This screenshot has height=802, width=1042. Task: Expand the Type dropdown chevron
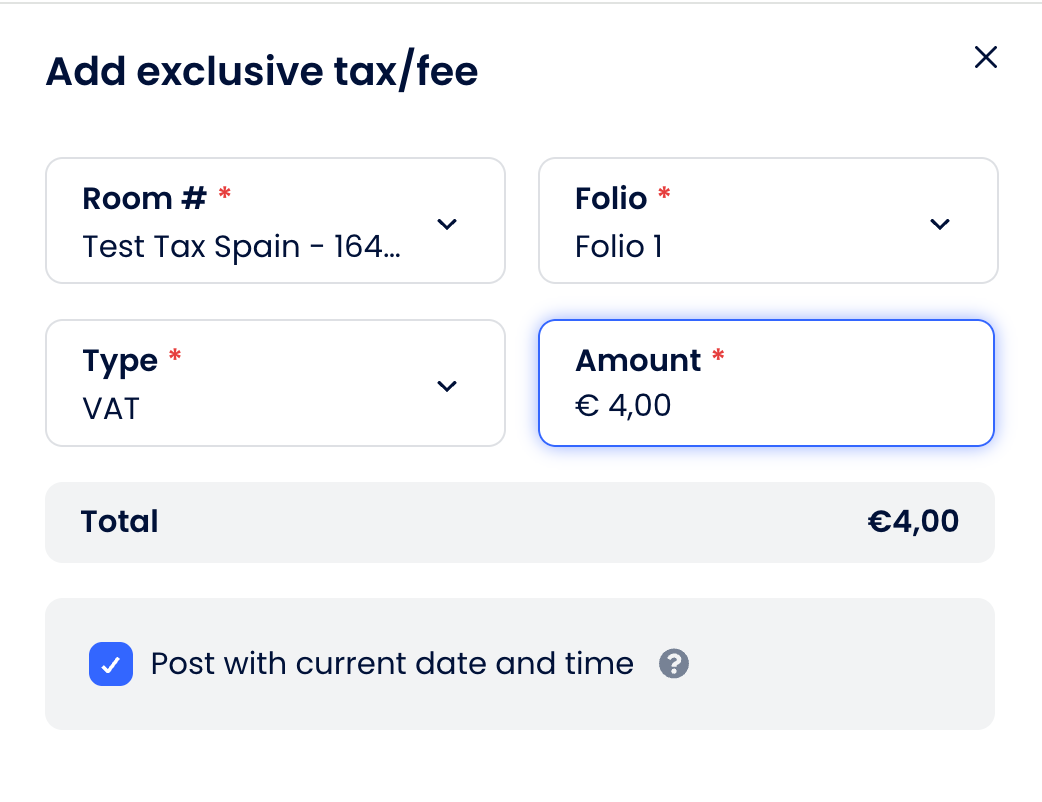[448, 386]
